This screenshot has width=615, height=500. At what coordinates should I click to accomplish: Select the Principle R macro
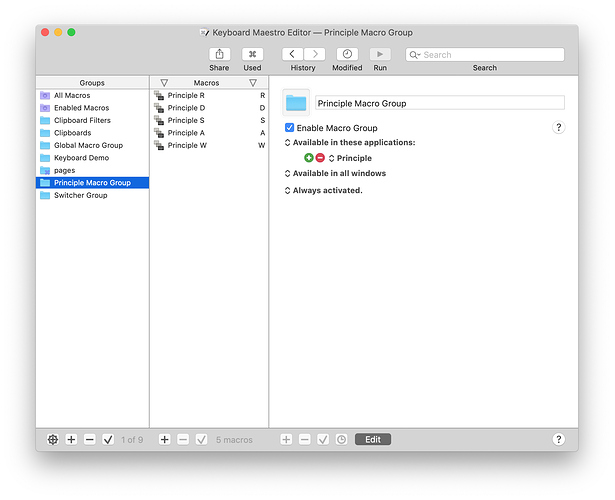[209, 95]
